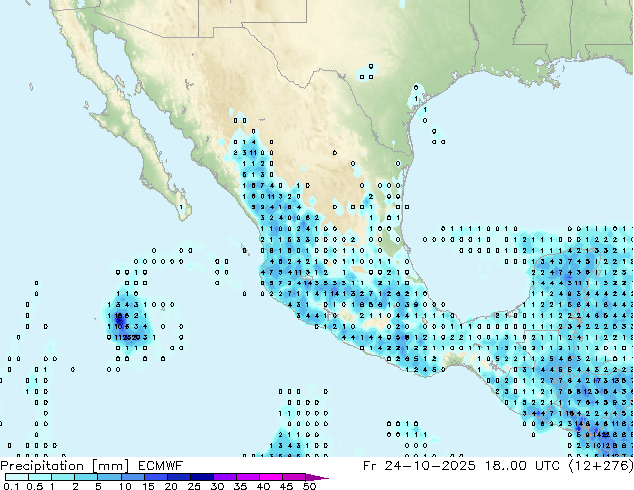Image resolution: width=634 pixels, height=490 pixels.
Task: Click the 25–30 mm dark blue swatch
Action: [201, 477]
